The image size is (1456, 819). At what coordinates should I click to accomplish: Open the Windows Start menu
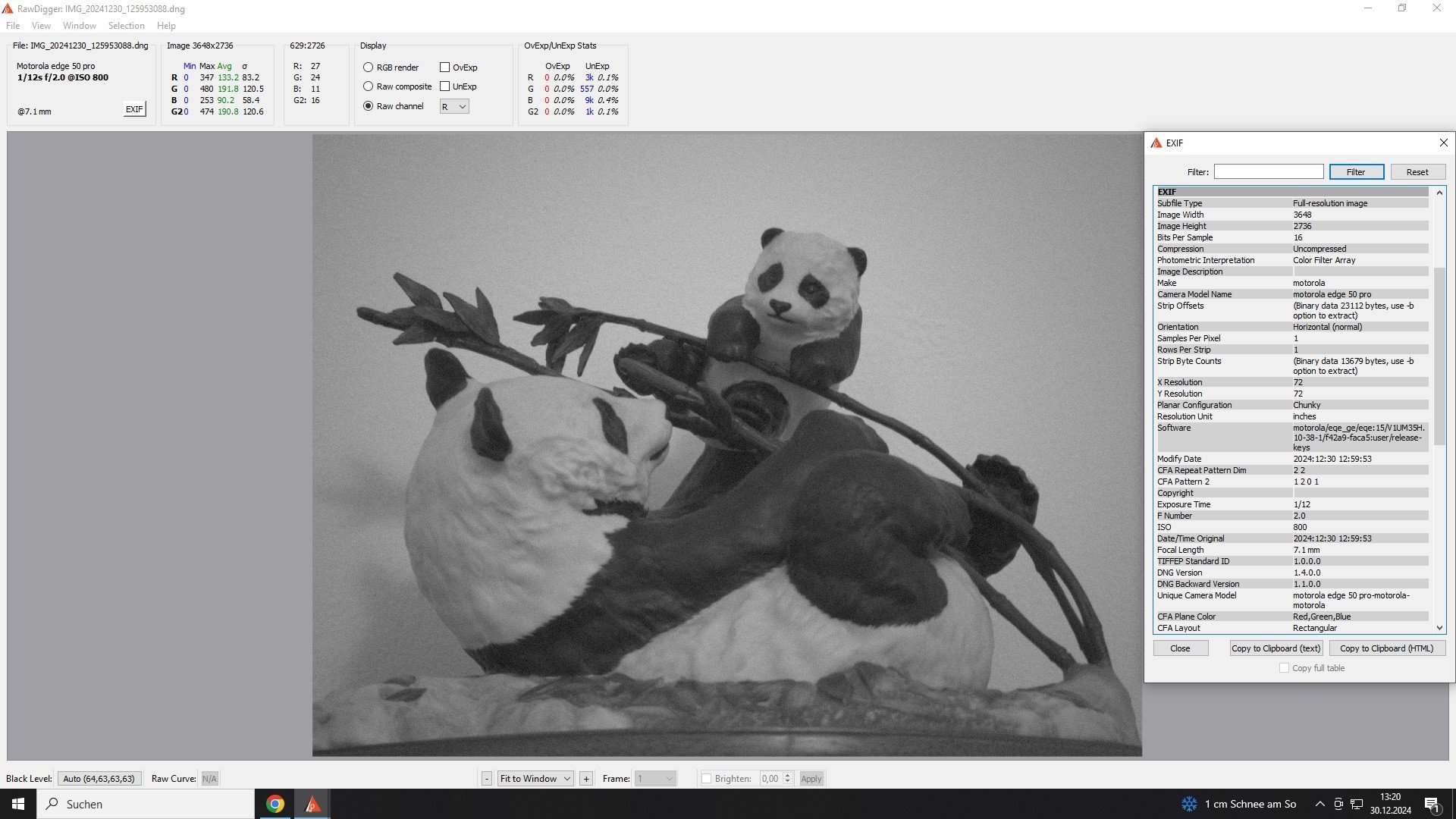pos(18,804)
